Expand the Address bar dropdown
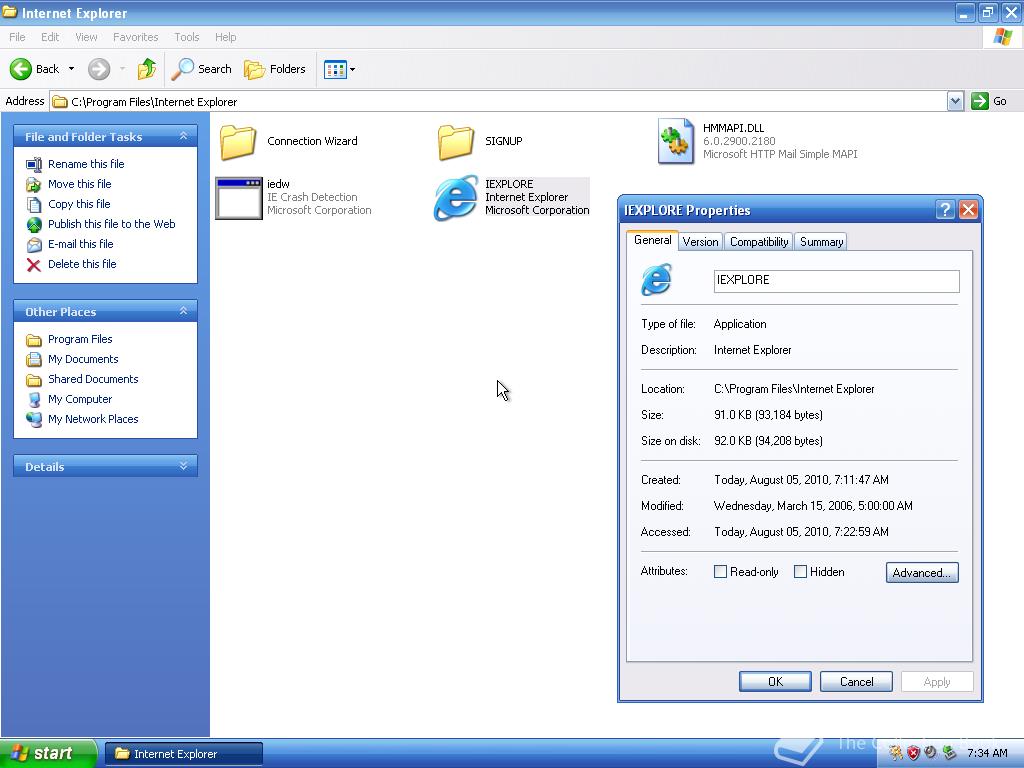This screenshot has height=768, width=1024. pos(955,101)
